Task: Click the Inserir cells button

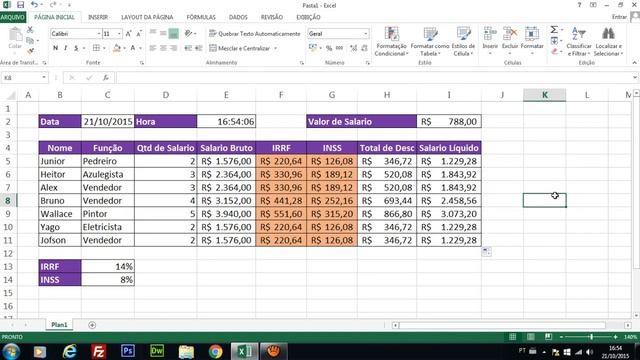Action: pyautogui.click(x=490, y=42)
